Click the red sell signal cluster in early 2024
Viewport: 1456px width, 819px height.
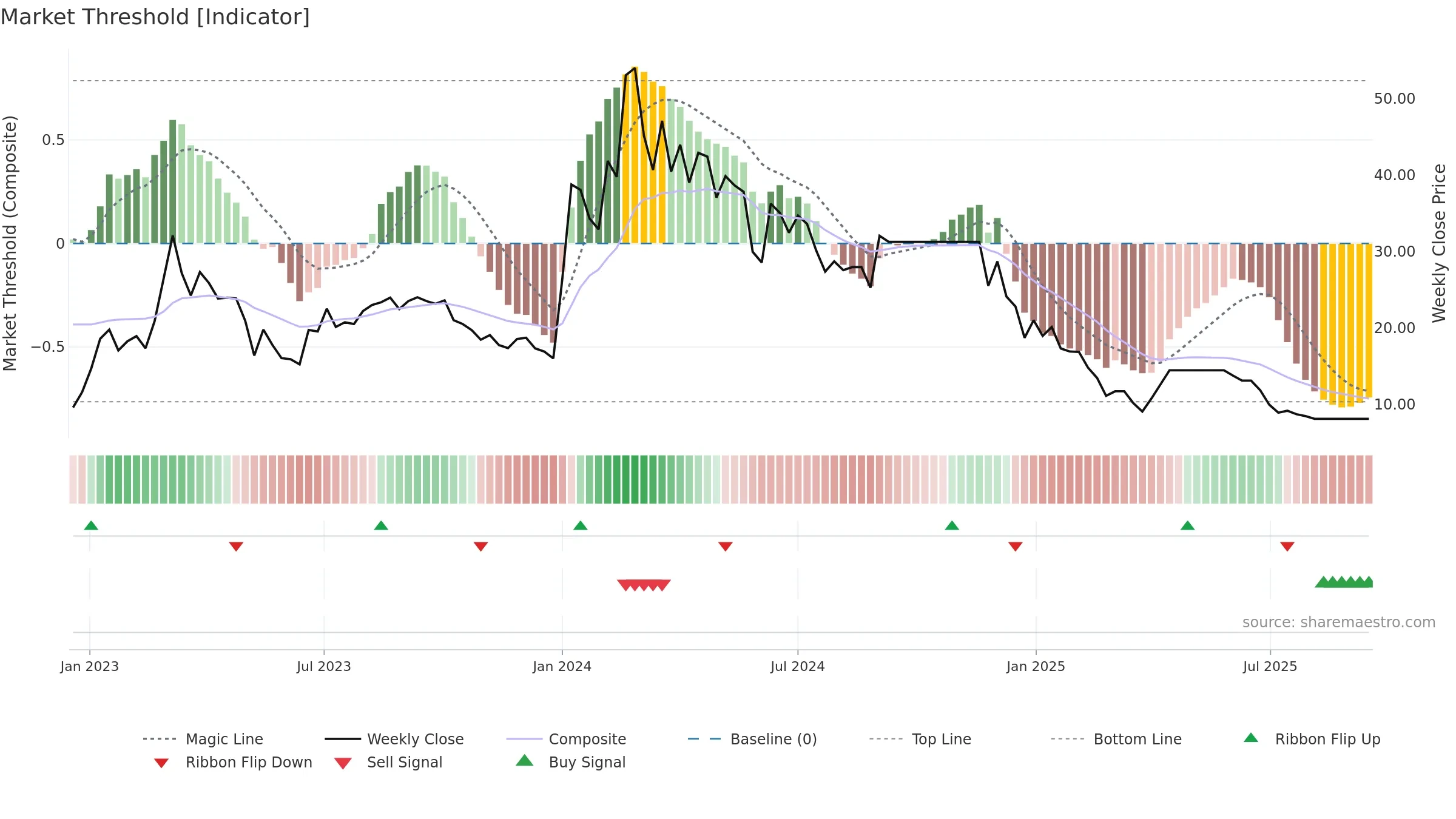click(644, 585)
